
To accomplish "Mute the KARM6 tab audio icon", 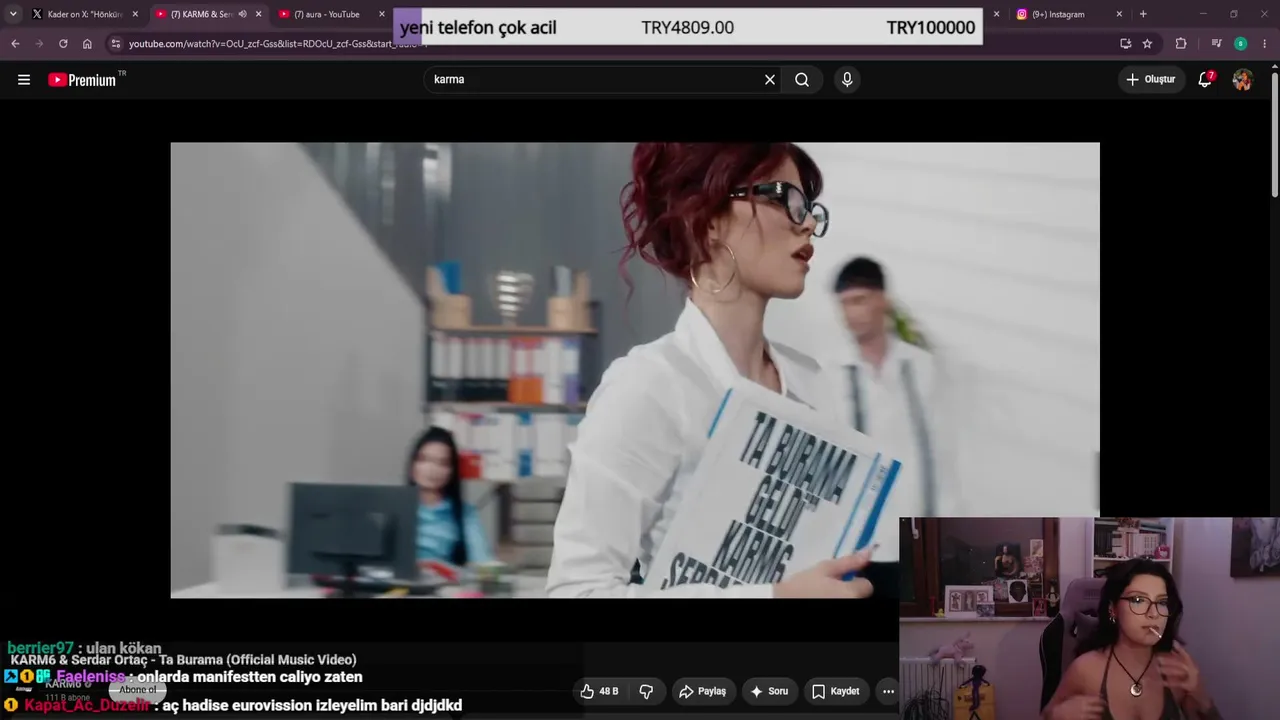I will click(242, 14).
